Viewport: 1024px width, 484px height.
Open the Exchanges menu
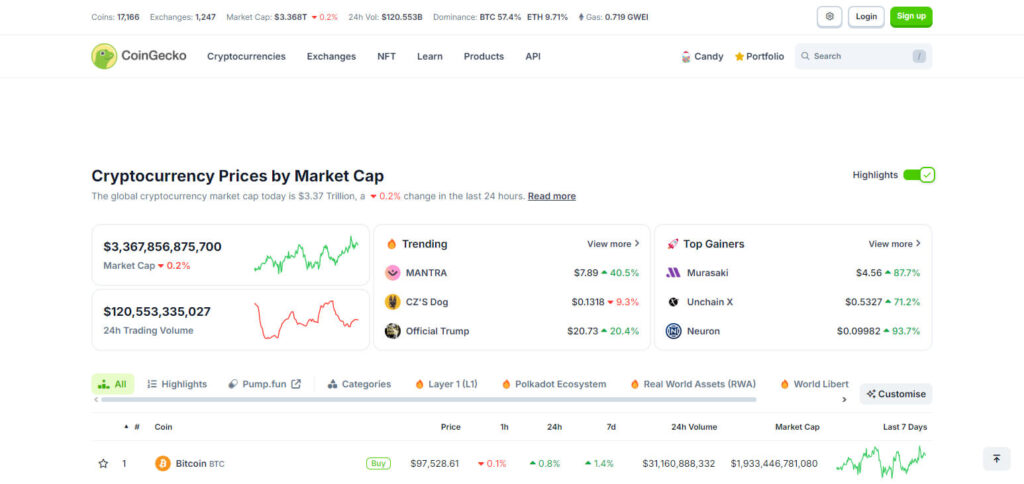(x=331, y=57)
